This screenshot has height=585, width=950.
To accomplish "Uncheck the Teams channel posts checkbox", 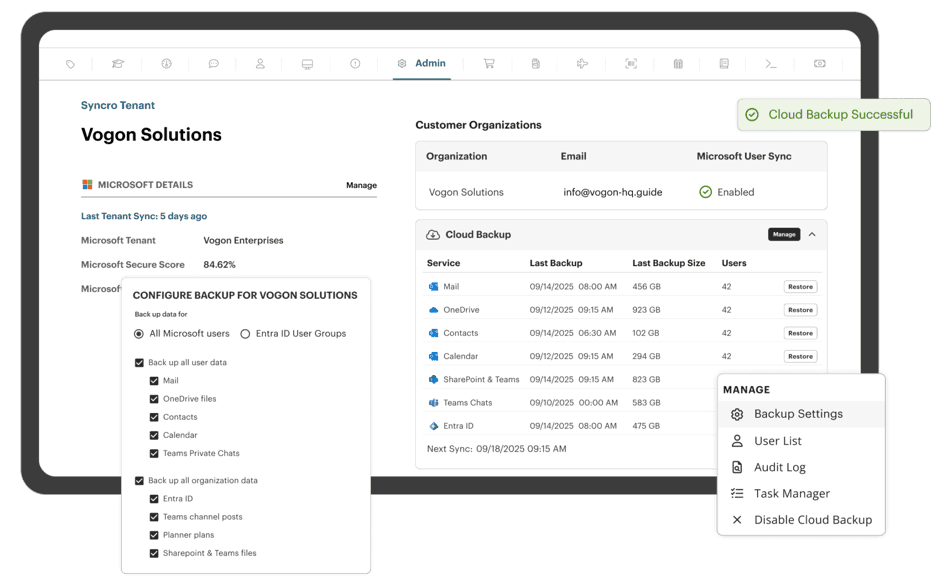I will [154, 517].
